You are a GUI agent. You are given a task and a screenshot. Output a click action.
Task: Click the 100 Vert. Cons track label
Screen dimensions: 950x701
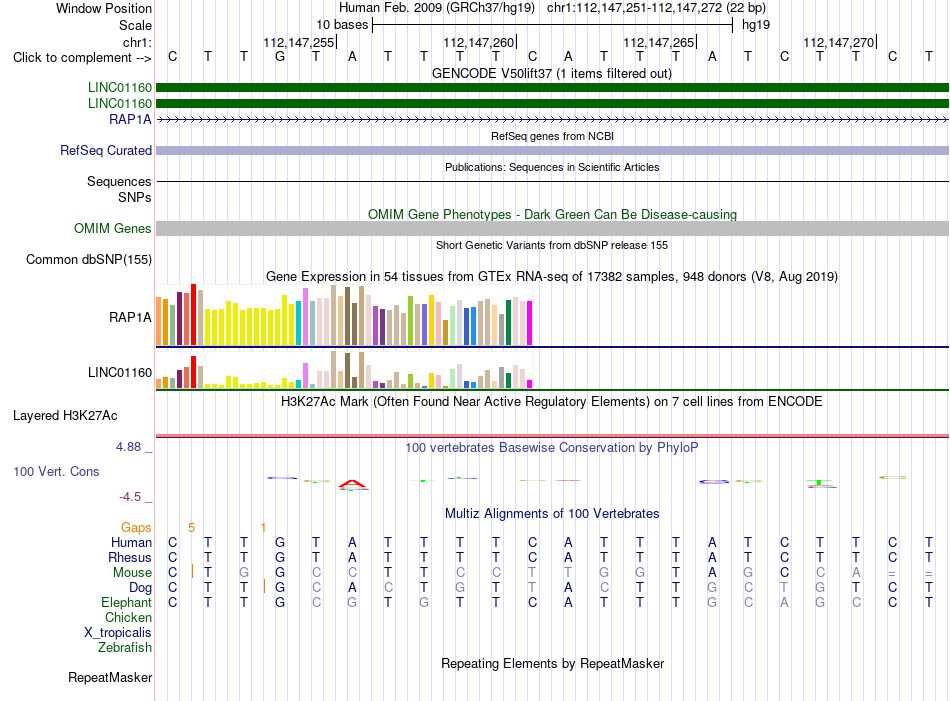click(x=56, y=471)
